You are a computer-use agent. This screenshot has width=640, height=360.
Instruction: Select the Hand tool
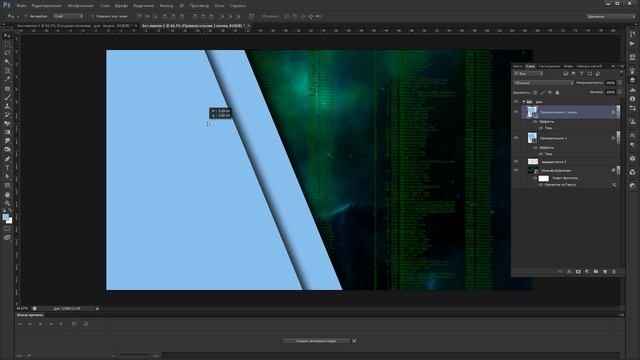(x=7, y=194)
